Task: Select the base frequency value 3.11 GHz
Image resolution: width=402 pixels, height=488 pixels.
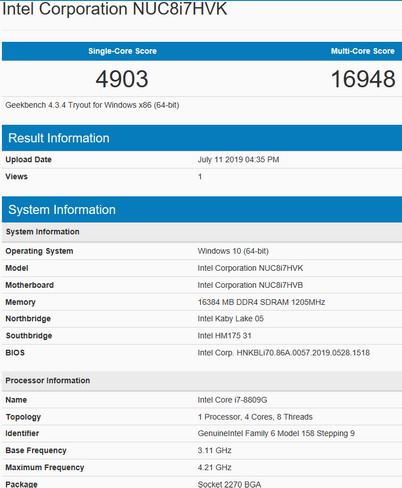Action: point(214,451)
